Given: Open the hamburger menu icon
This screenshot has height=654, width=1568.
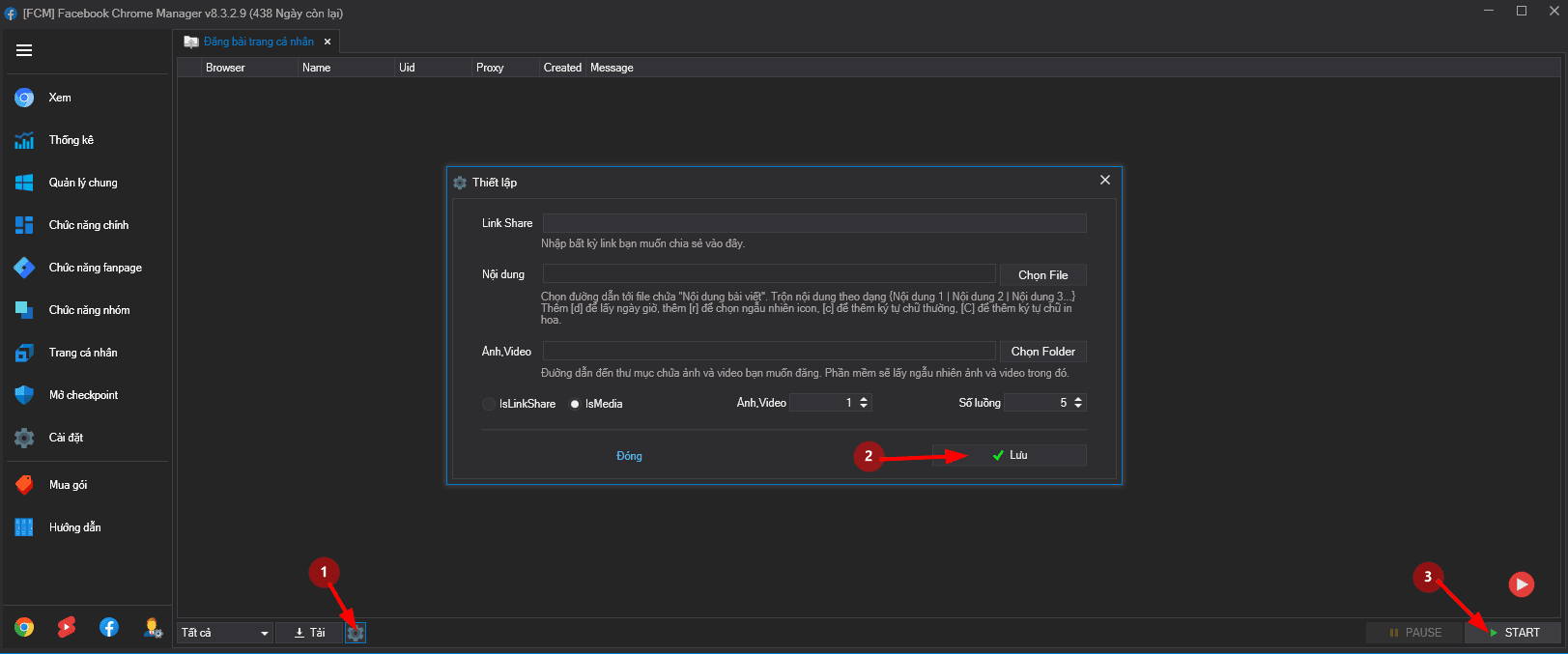Looking at the screenshot, I should point(24,50).
